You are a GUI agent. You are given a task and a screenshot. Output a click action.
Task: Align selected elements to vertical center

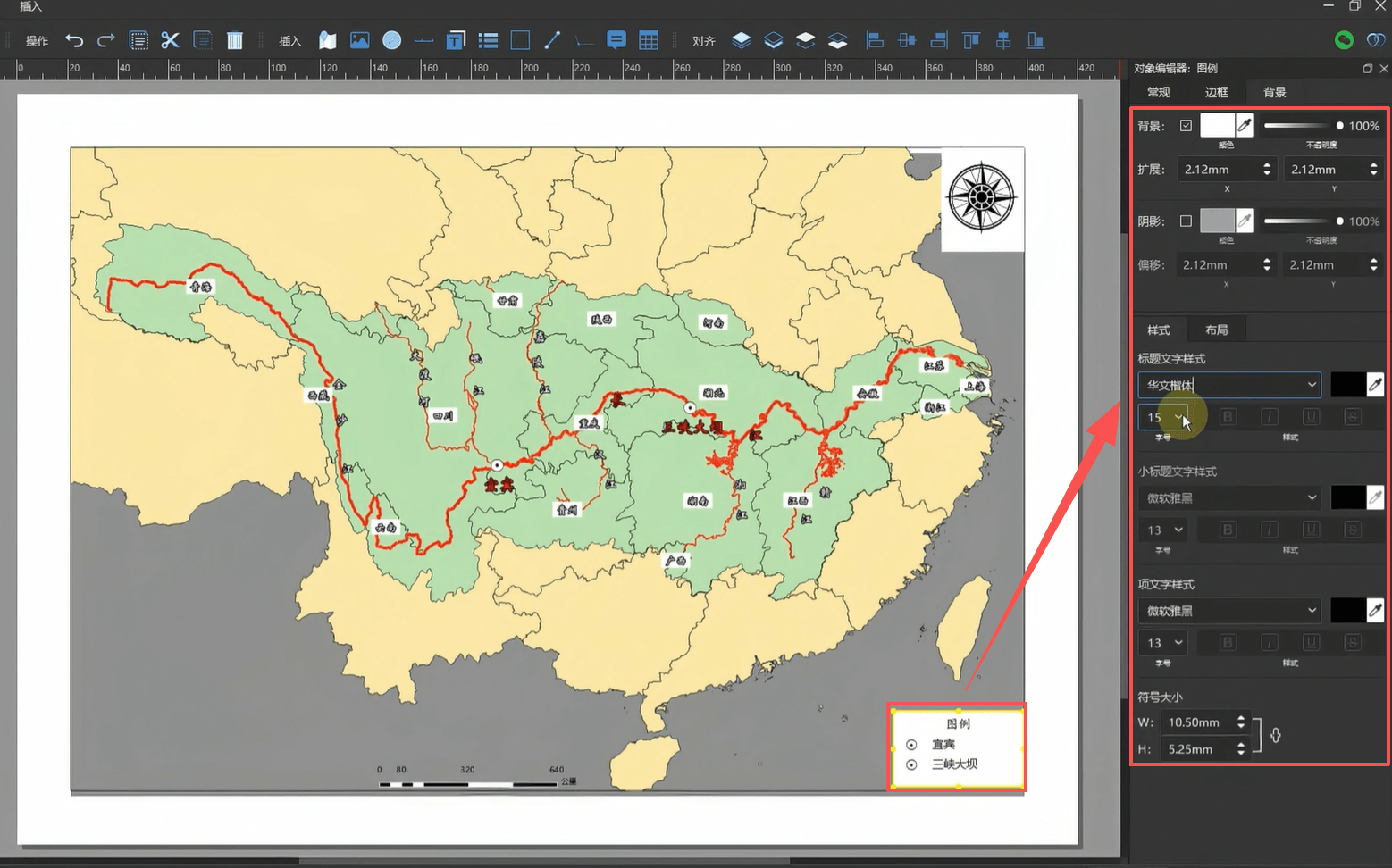[x=1003, y=40]
